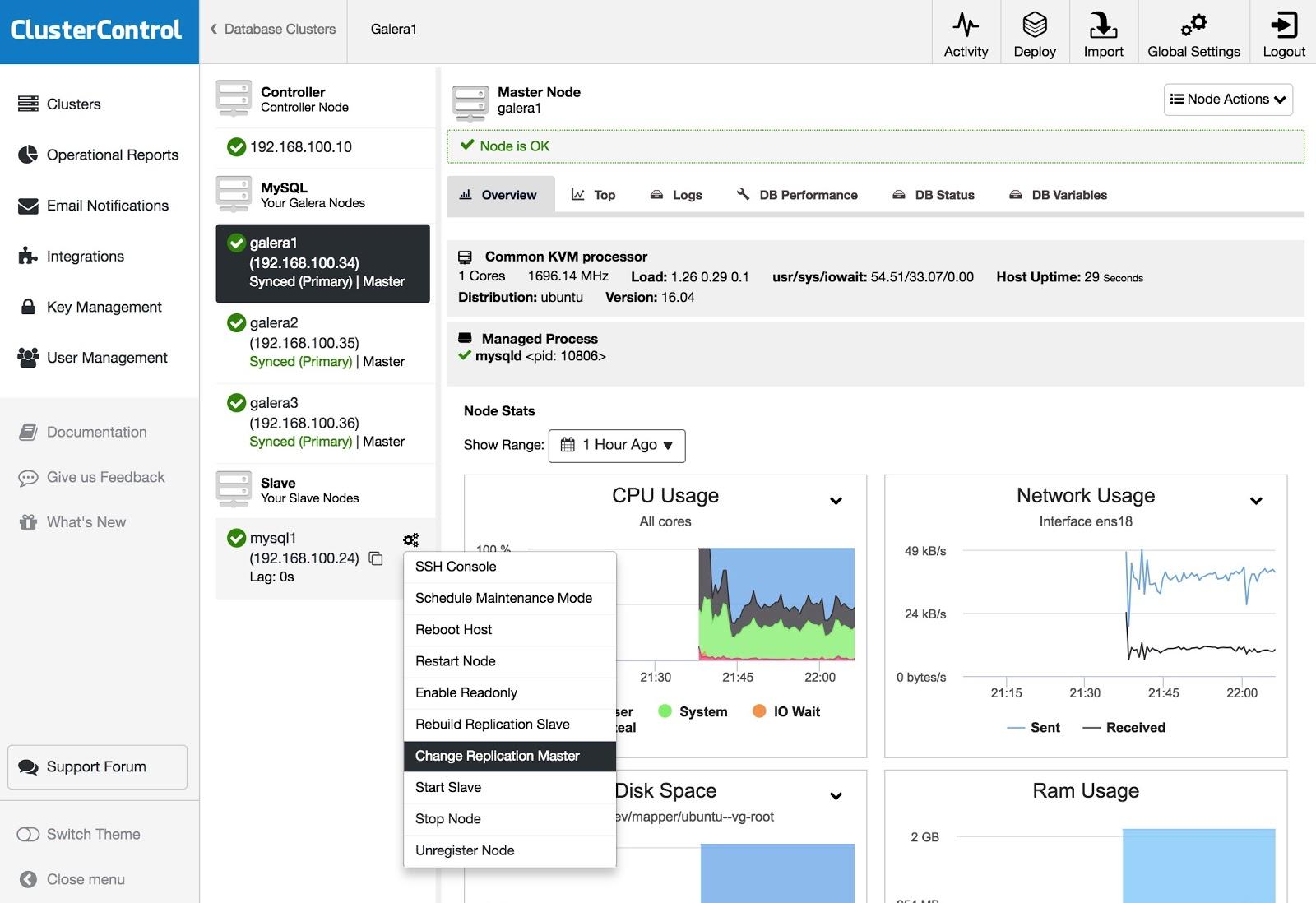The image size is (1316, 903).
Task: Toggle the Received series legend
Action: (1124, 728)
